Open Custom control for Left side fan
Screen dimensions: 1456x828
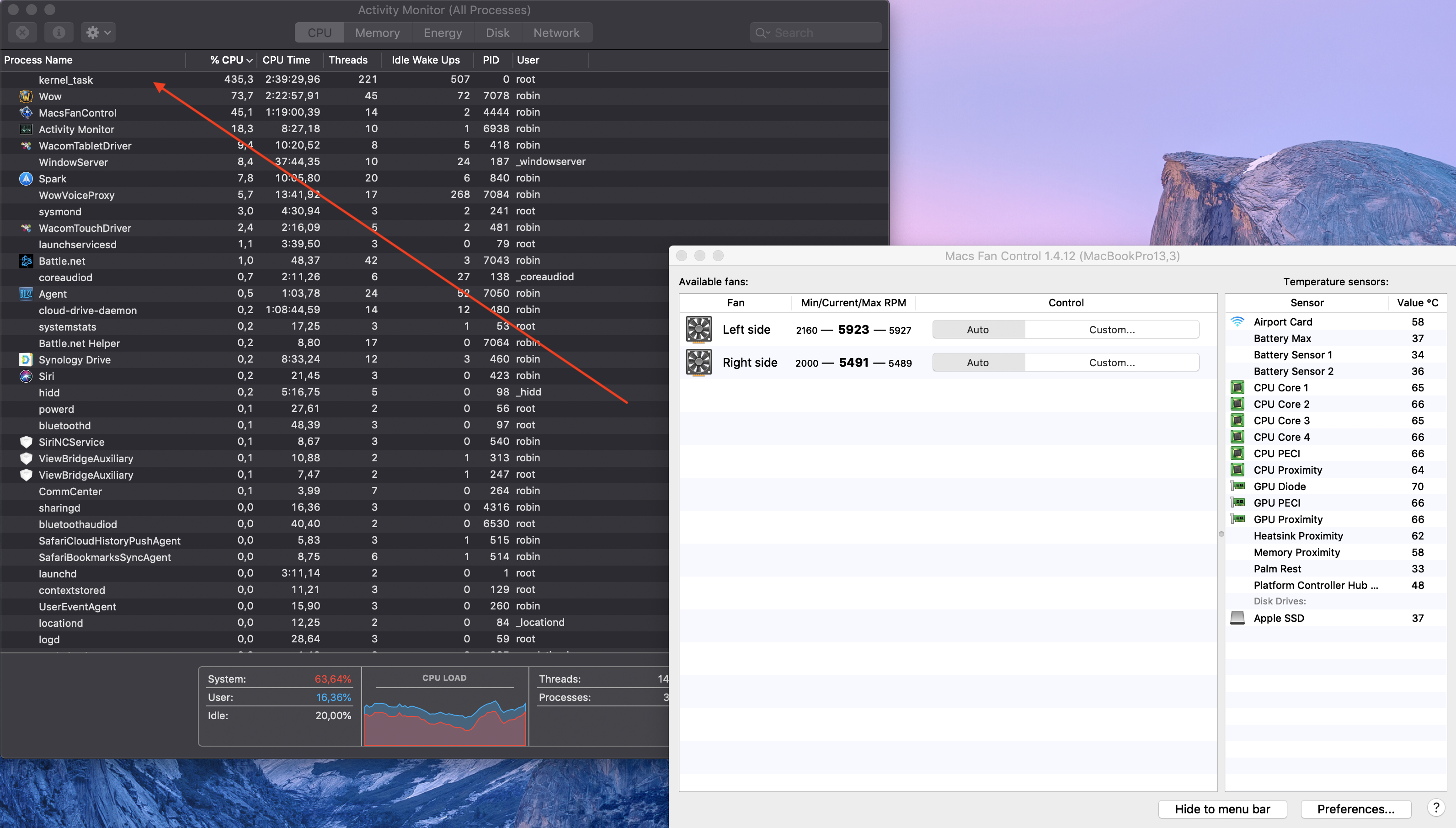tap(1112, 330)
